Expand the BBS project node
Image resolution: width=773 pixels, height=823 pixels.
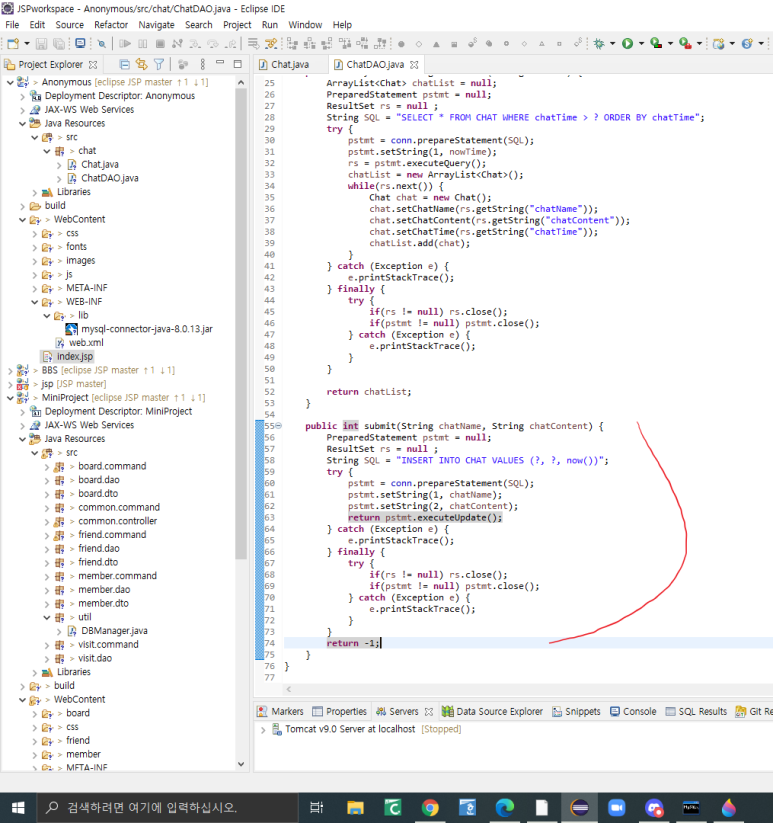(x=10, y=371)
